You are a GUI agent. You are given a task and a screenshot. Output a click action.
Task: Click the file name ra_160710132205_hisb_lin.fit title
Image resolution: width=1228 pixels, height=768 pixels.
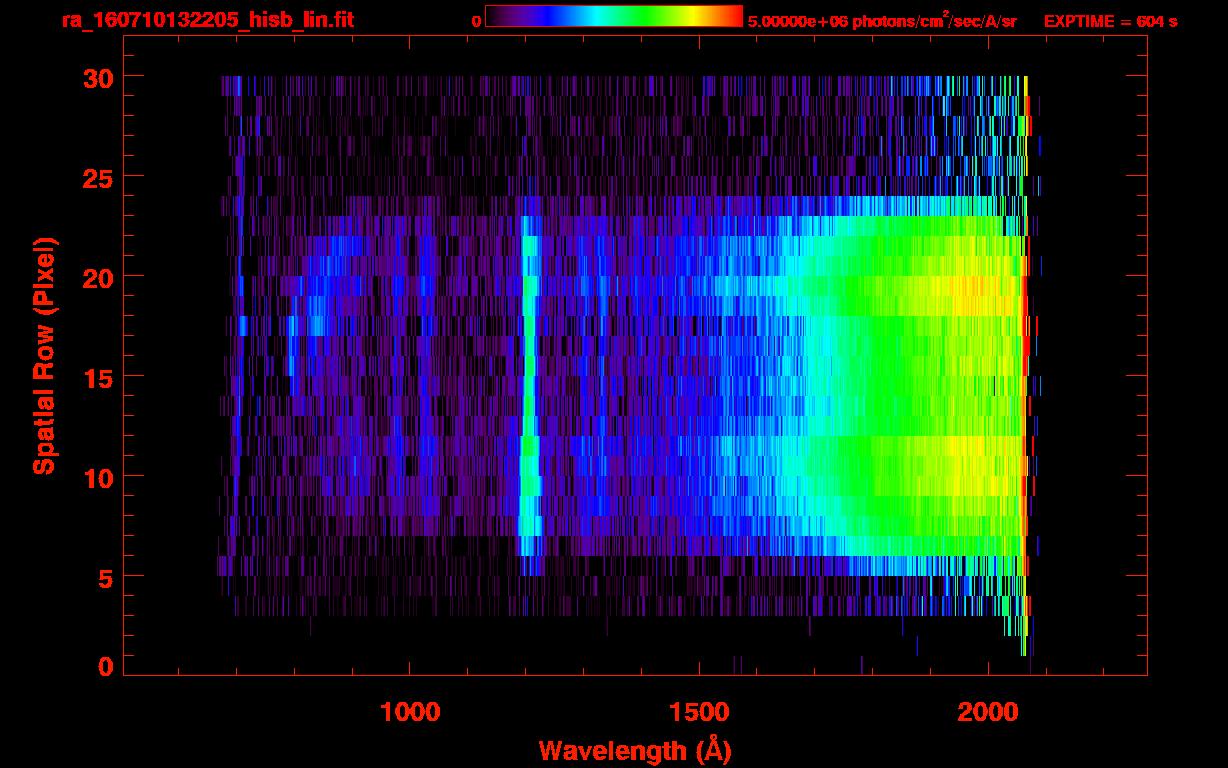tap(207, 20)
